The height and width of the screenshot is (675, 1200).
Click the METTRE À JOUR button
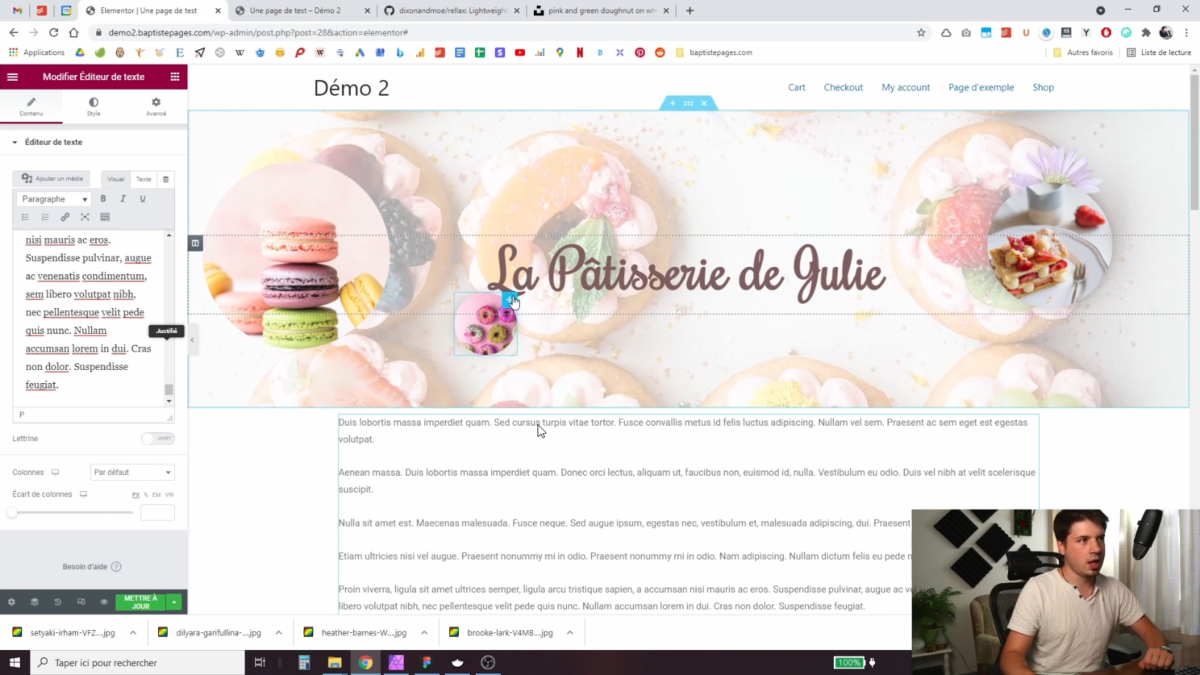[x=141, y=602]
